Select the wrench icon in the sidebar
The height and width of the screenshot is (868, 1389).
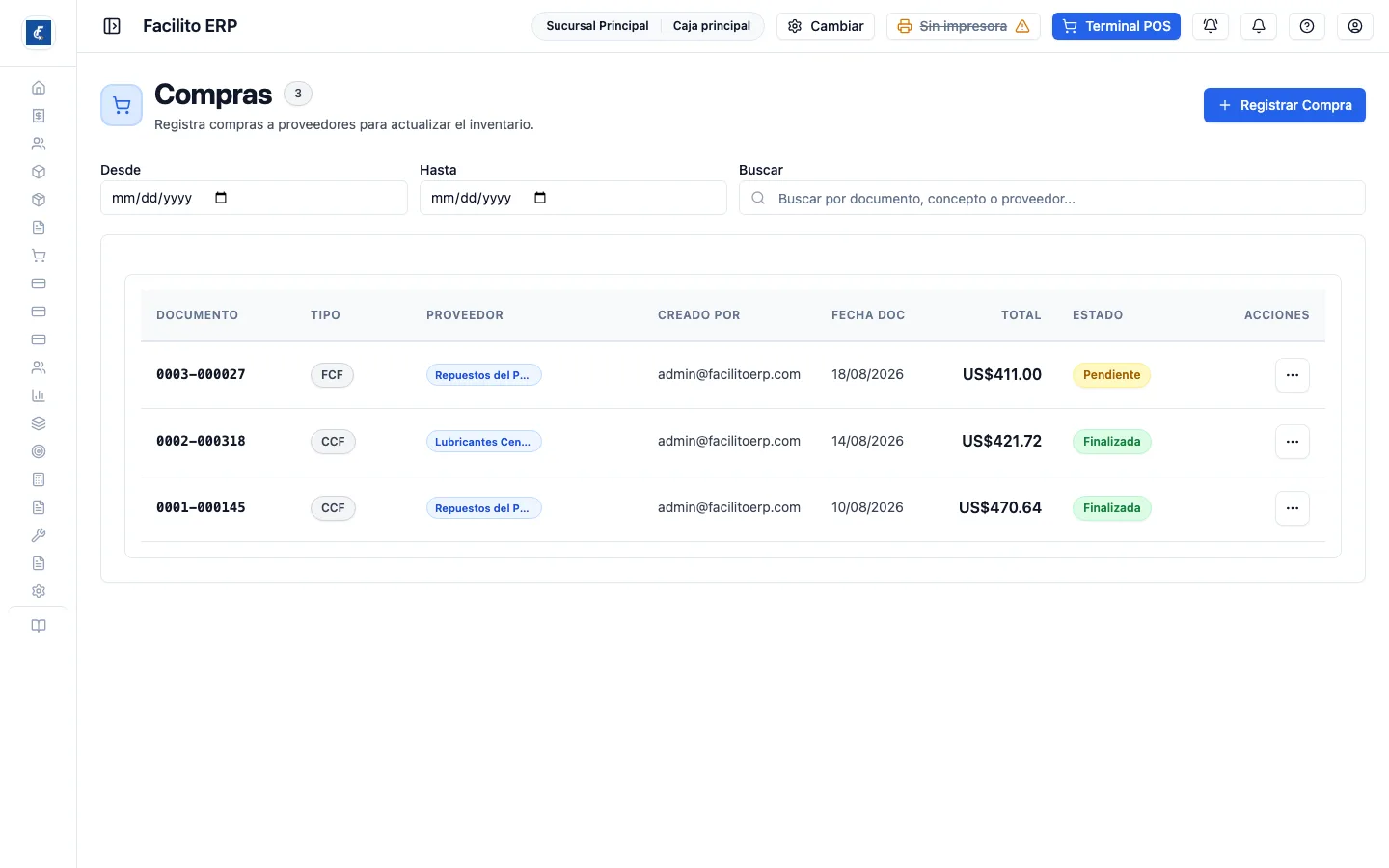pyautogui.click(x=39, y=535)
